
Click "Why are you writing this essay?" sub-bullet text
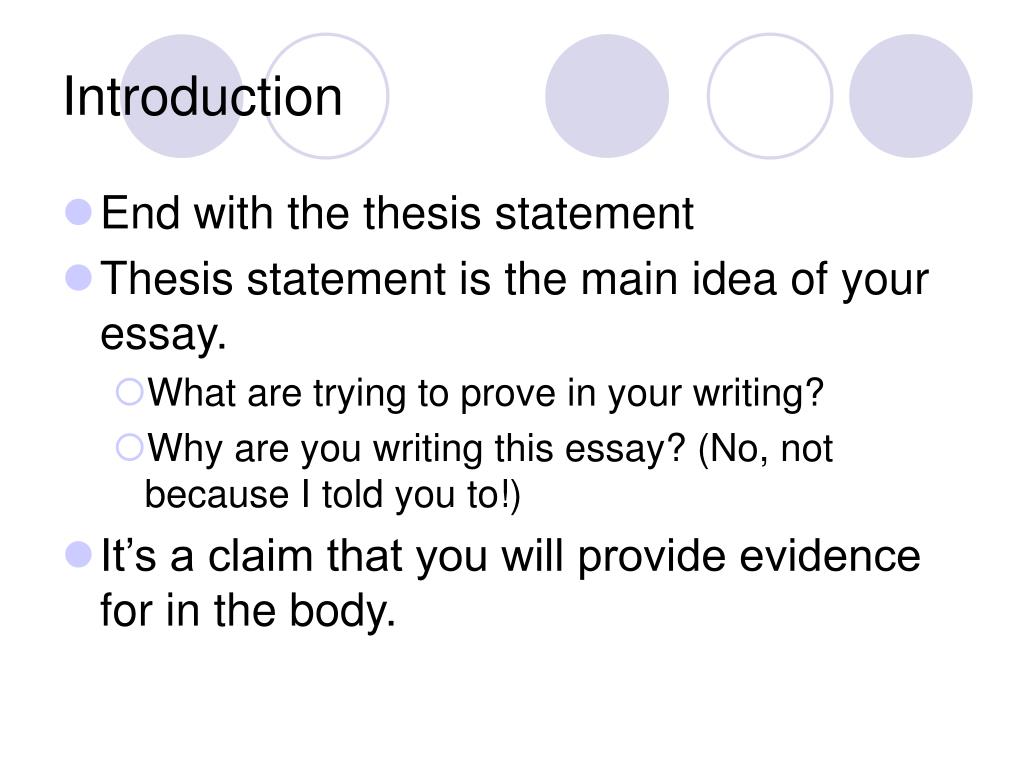coord(416,450)
